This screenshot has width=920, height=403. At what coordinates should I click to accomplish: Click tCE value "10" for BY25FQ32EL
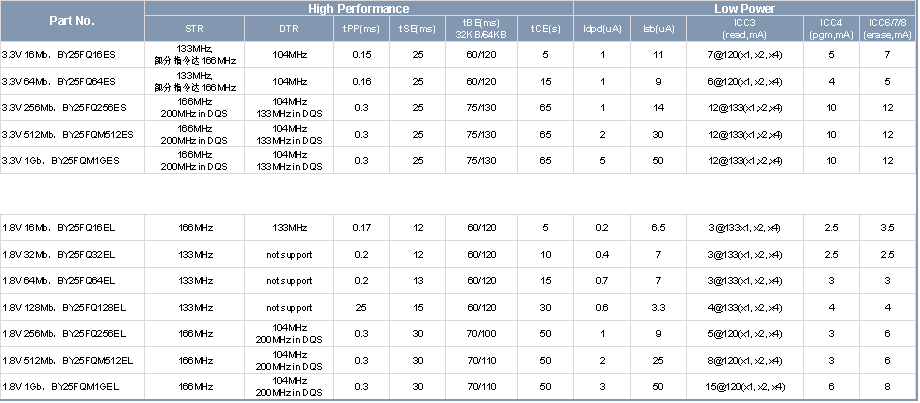click(x=545, y=255)
